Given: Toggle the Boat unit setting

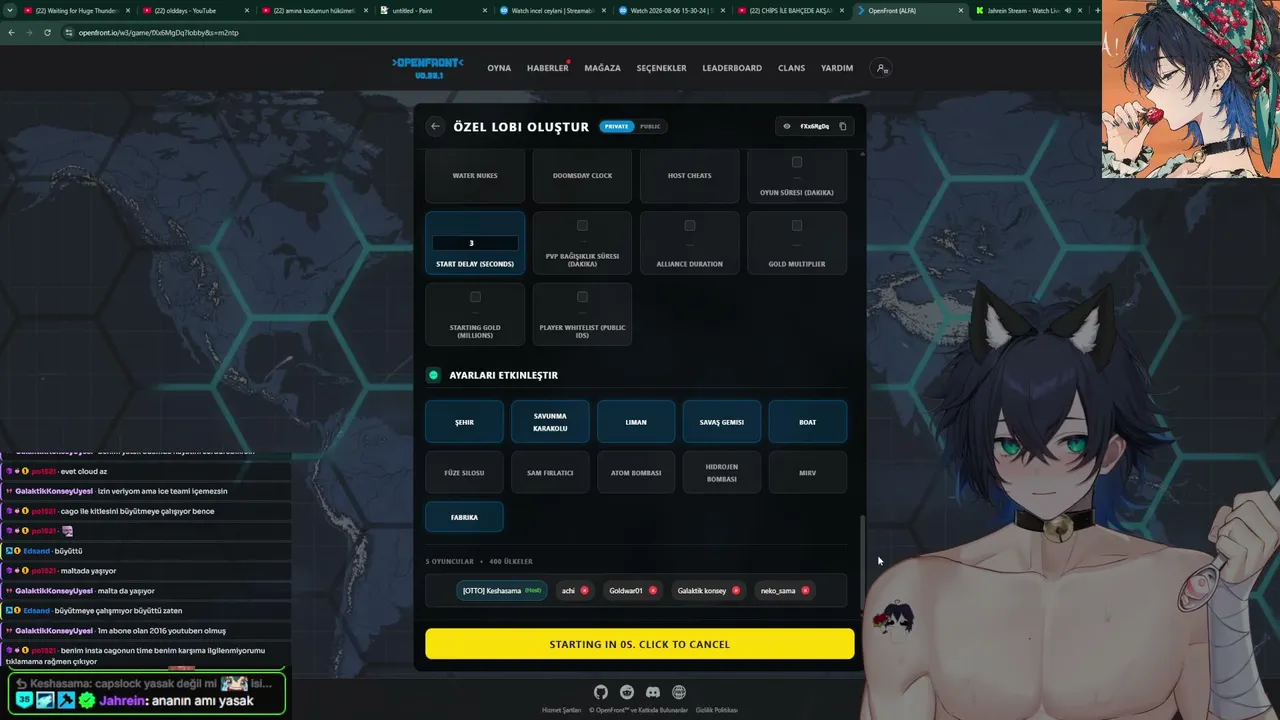Looking at the screenshot, I should click(808, 422).
